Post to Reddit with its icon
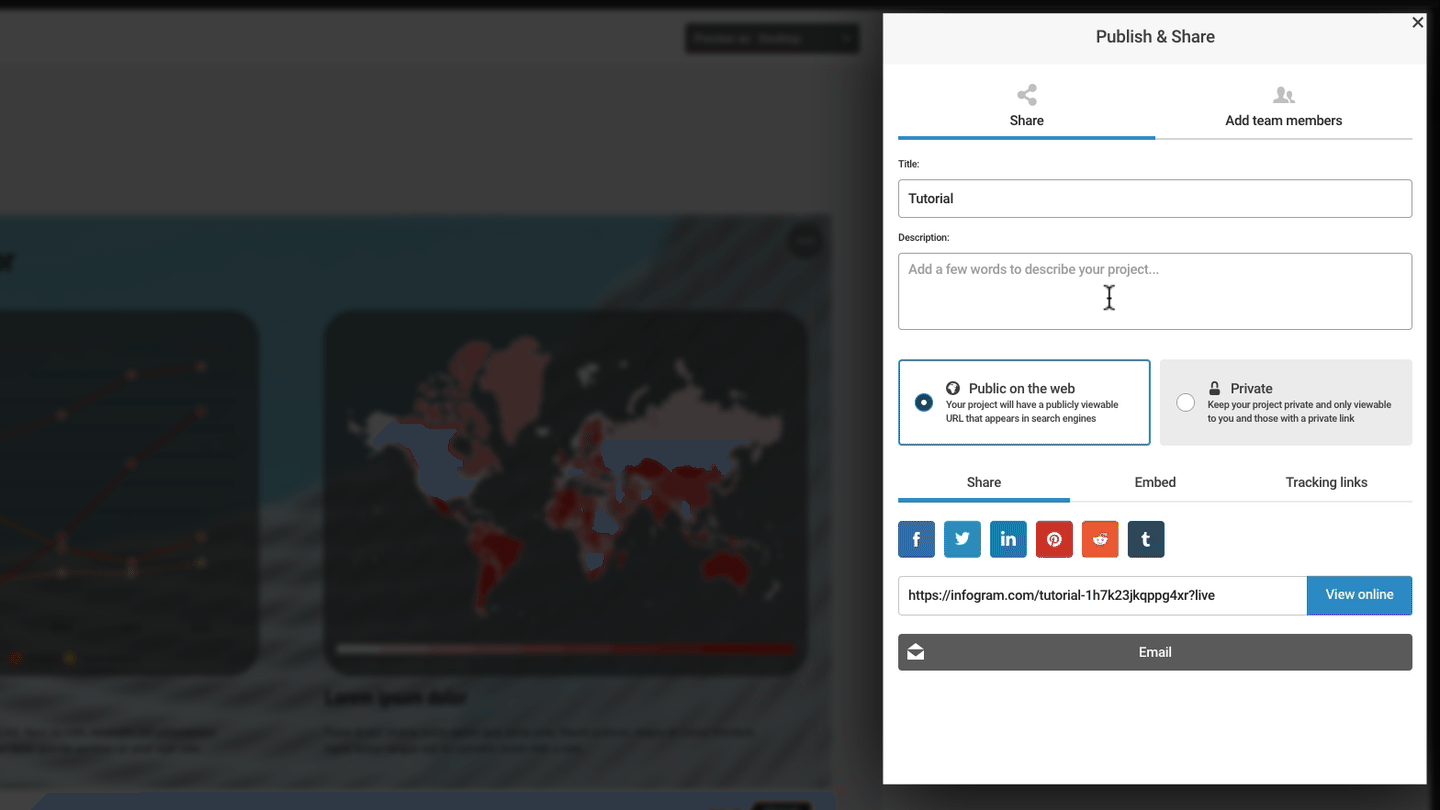The image size is (1440, 810). tap(1100, 539)
